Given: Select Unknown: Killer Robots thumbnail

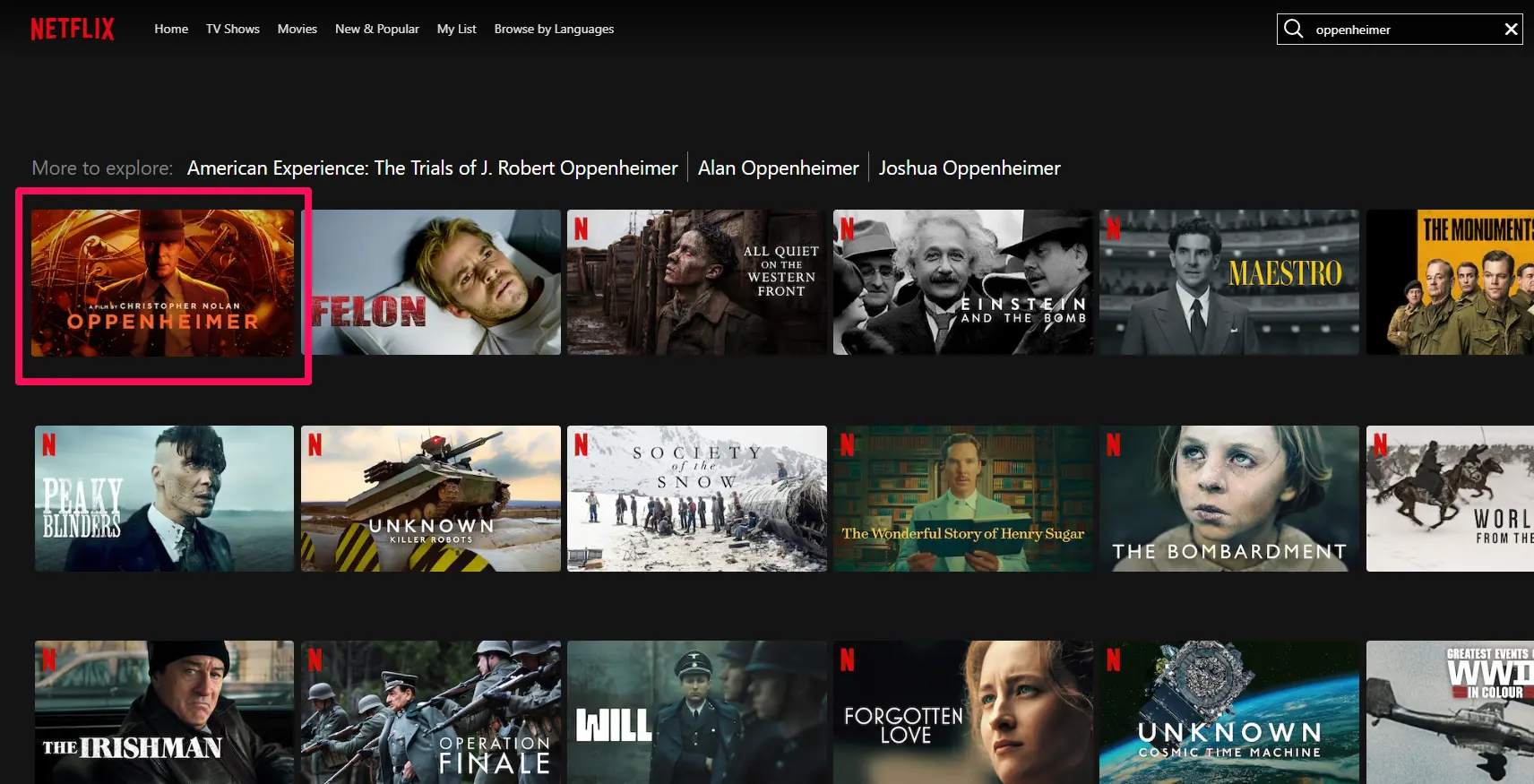Looking at the screenshot, I should point(431,498).
